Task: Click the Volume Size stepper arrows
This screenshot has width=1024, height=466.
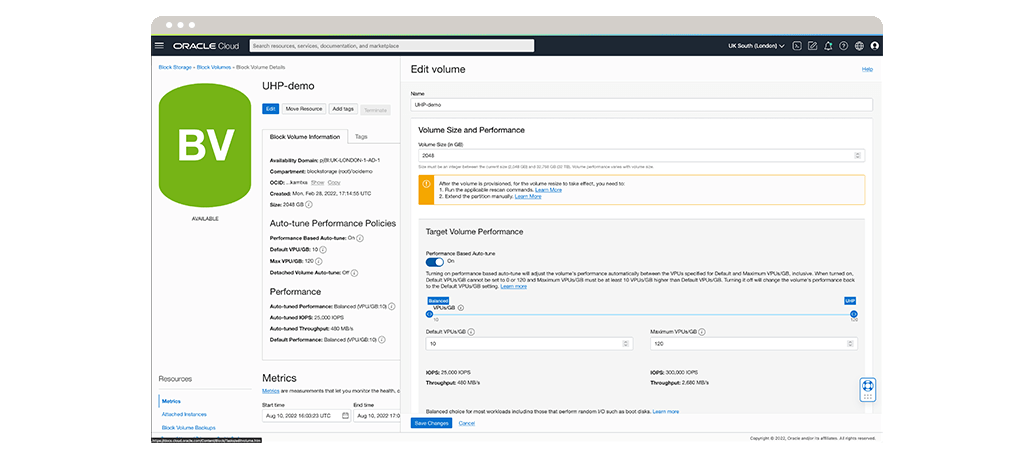Action: click(857, 155)
